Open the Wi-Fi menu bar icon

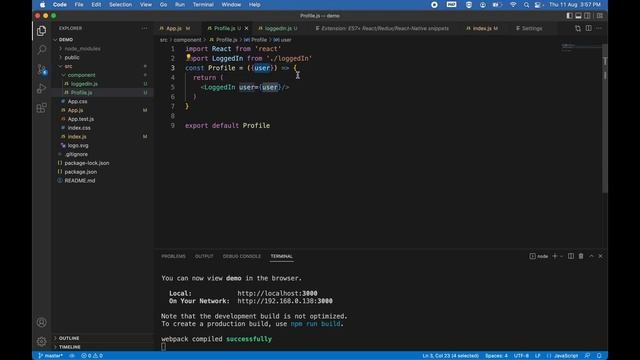pos(513,4)
